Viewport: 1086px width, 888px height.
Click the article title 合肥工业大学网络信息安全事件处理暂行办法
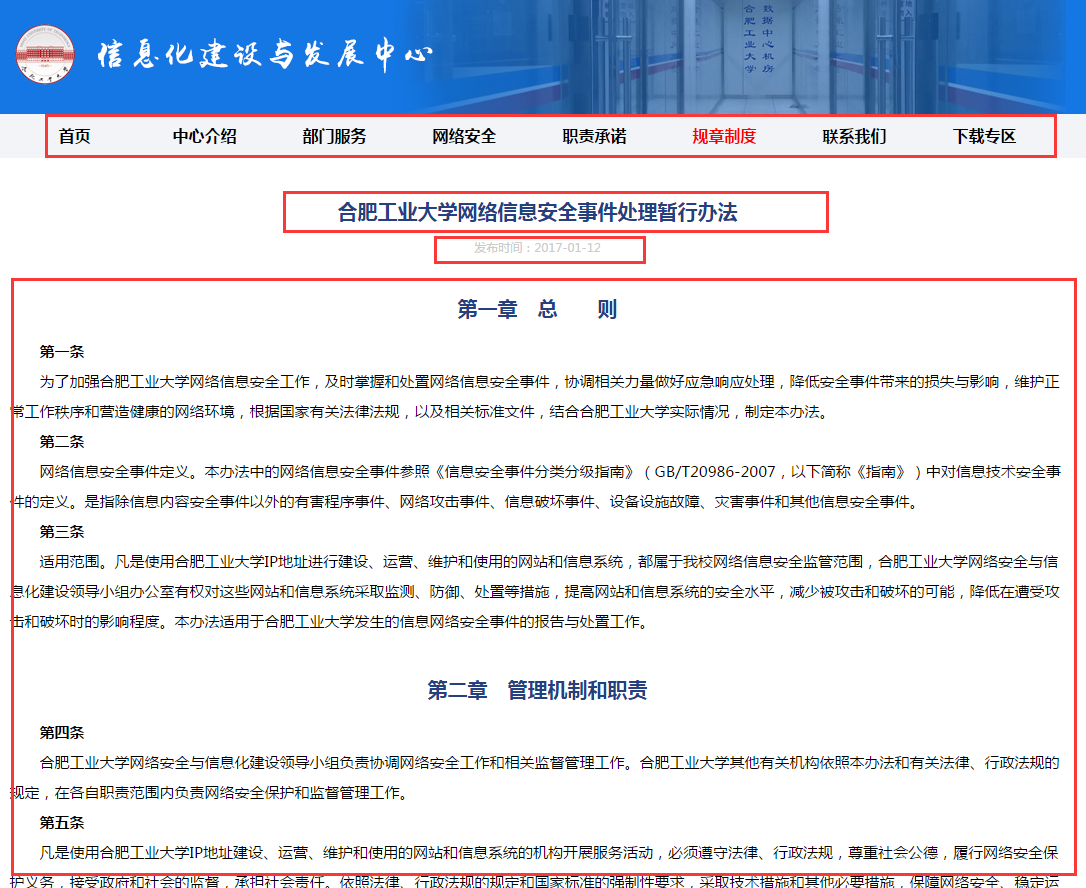[x=537, y=212]
